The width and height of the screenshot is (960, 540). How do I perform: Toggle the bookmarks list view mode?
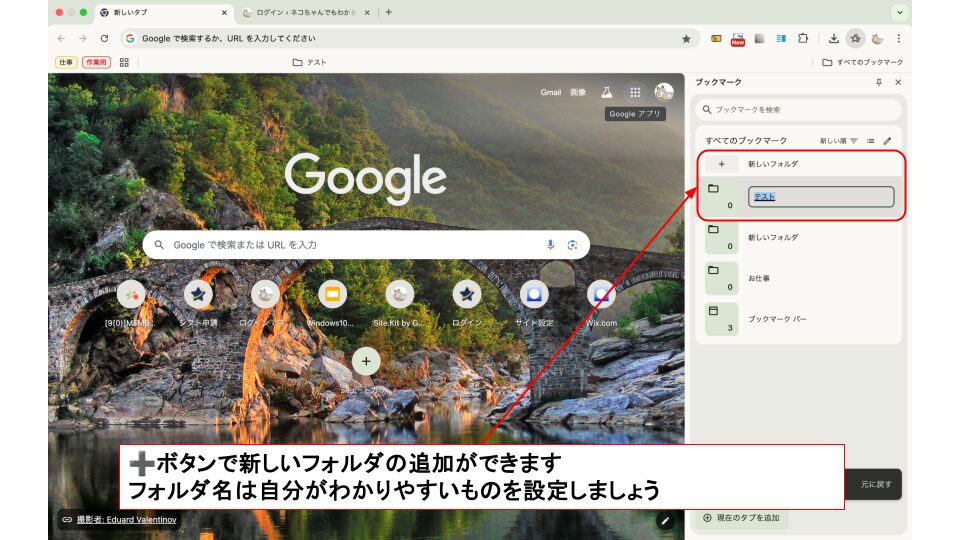[x=871, y=141]
